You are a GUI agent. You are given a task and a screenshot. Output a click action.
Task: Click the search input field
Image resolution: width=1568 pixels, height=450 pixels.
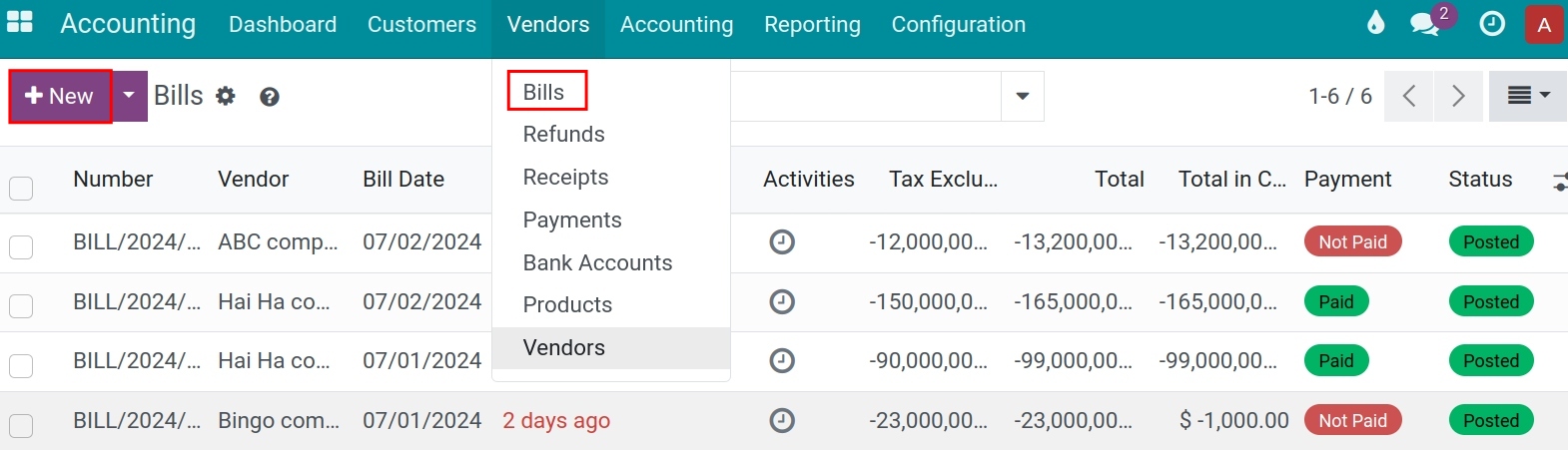pyautogui.click(x=865, y=96)
